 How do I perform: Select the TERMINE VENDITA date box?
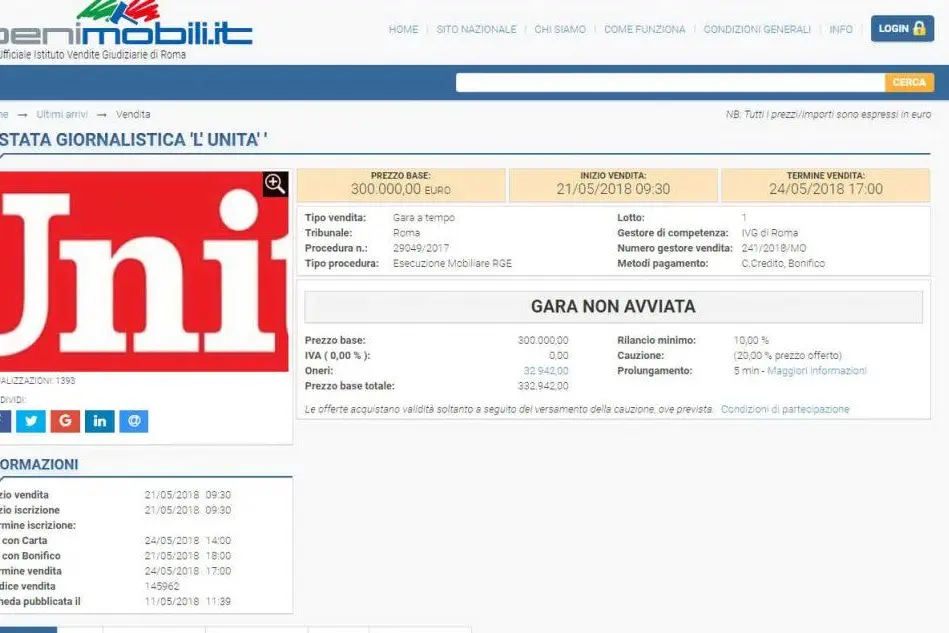point(826,185)
